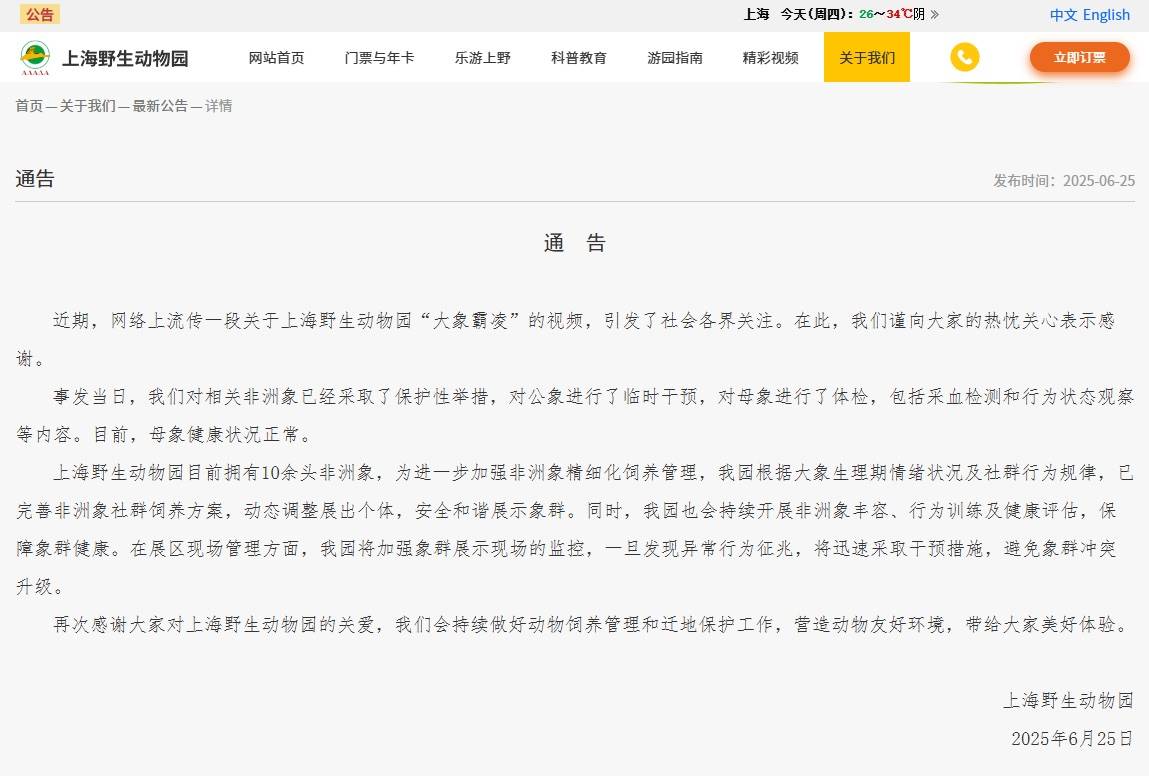Click the highlighted 关于我们 tab
The image size is (1149, 776).
(866, 58)
